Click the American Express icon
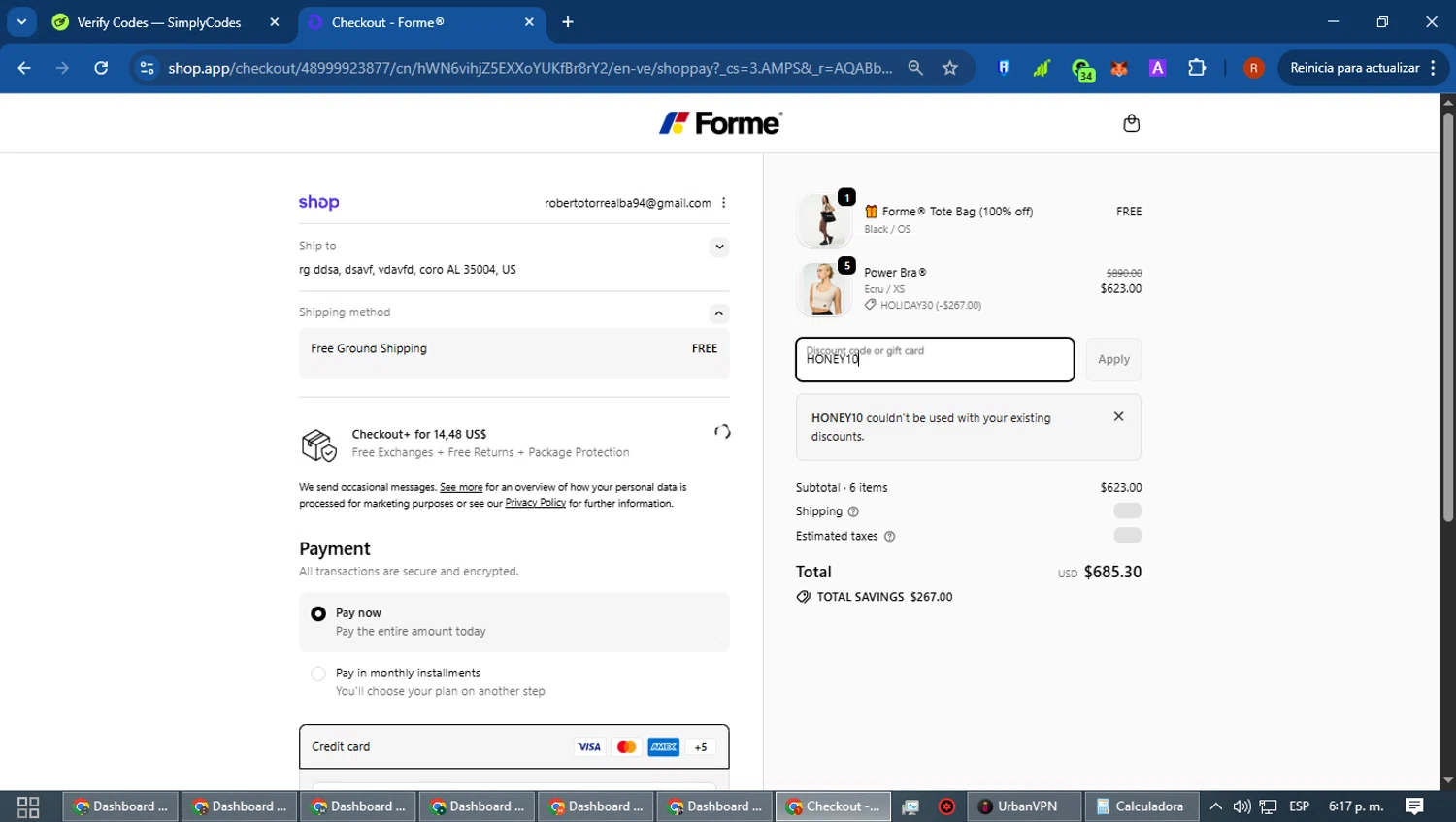 tap(664, 747)
